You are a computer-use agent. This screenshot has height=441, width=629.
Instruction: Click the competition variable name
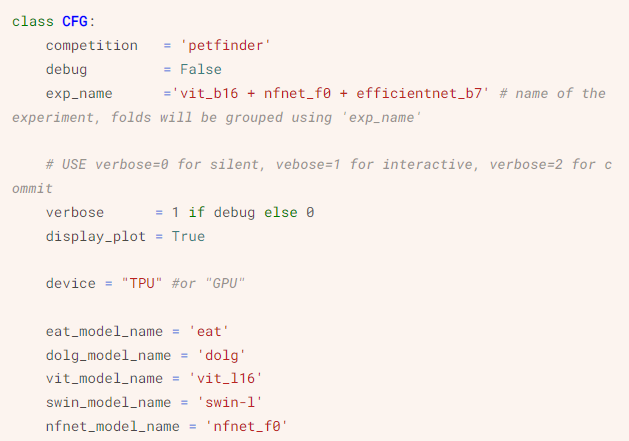click(92, 45)
